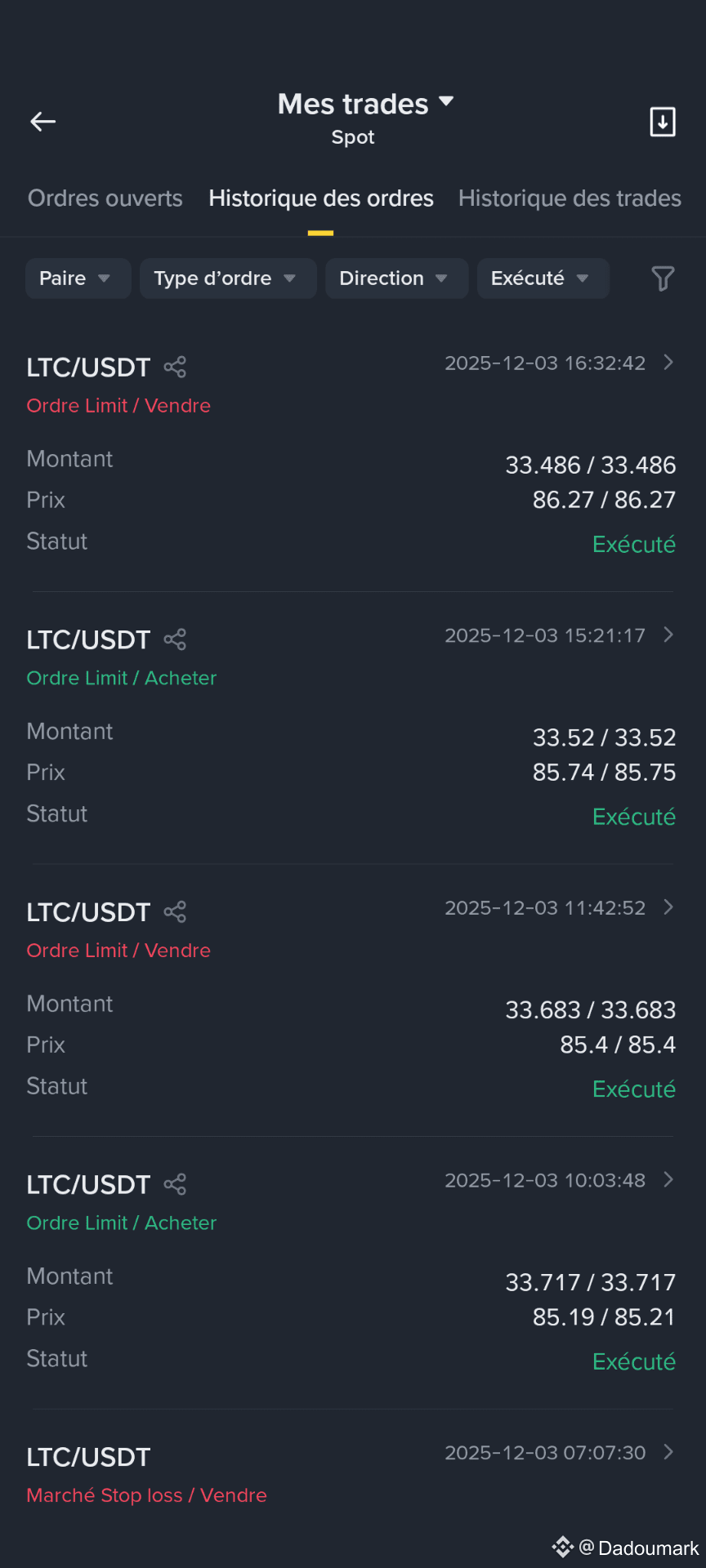Viewport: 706px width, 1568px height.
Task: Open details chevron for 16:32:42 order
Action: [x=668, y=363]
